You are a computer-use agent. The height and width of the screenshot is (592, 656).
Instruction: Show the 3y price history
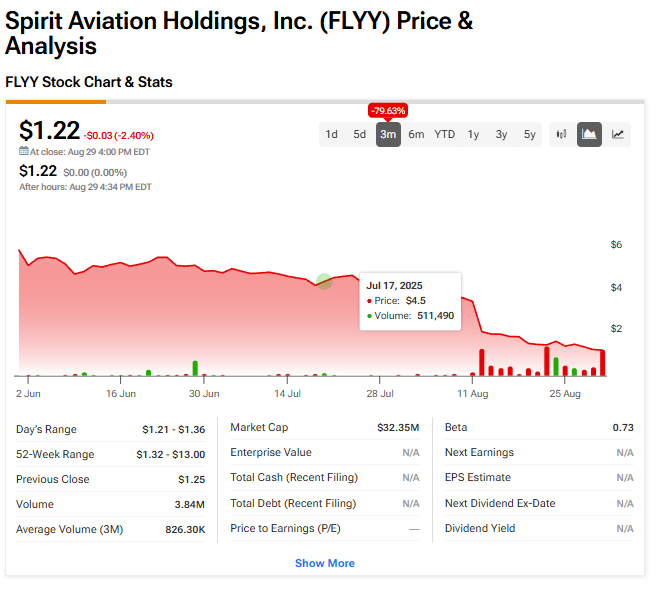click(501, 134)
